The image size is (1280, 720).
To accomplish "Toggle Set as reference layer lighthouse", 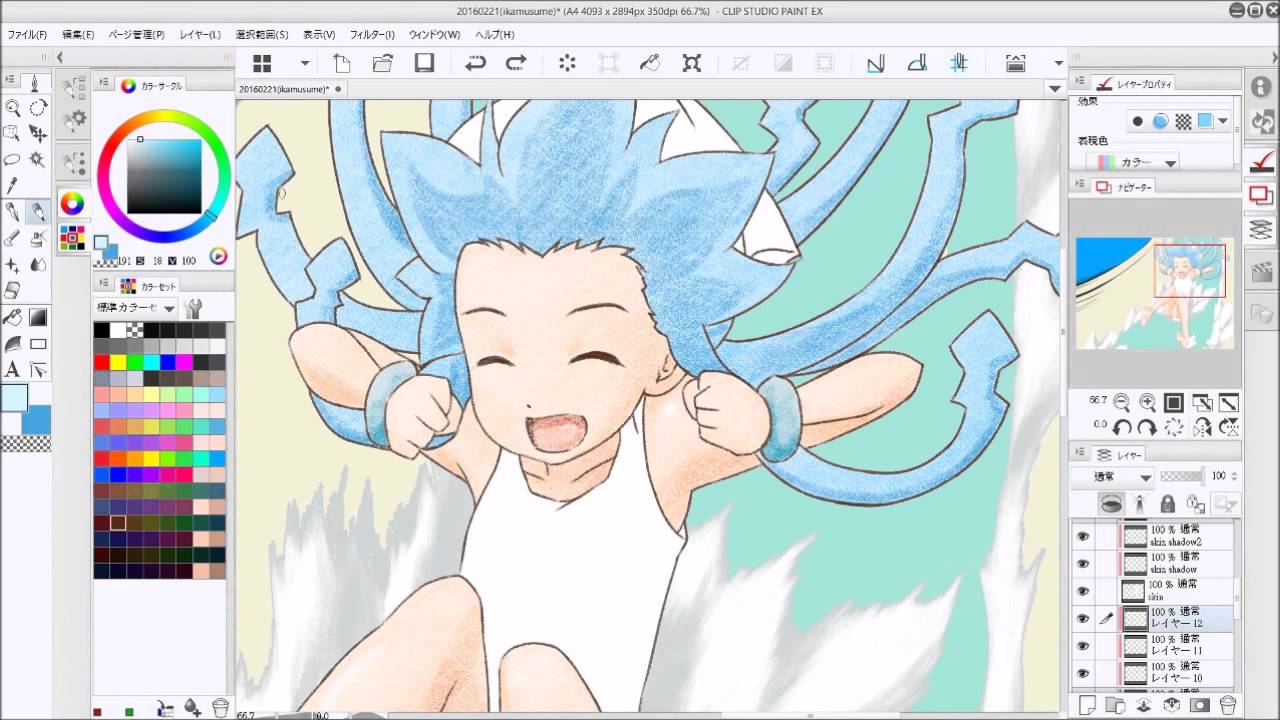I will tap(1139, 504).
